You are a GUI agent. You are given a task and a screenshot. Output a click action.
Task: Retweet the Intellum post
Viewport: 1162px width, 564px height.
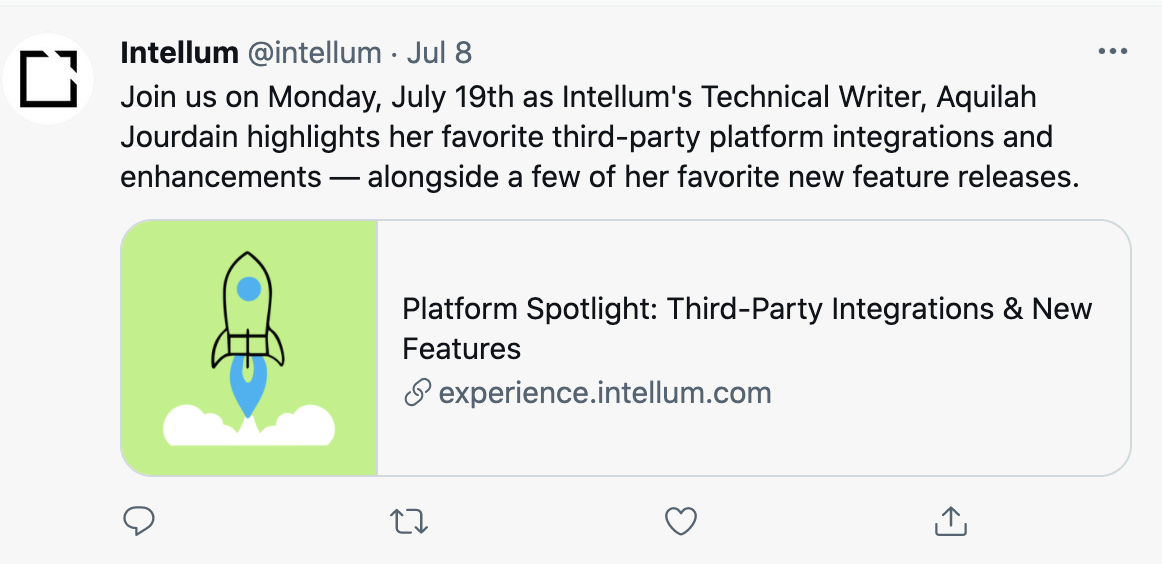coord(408,521)
